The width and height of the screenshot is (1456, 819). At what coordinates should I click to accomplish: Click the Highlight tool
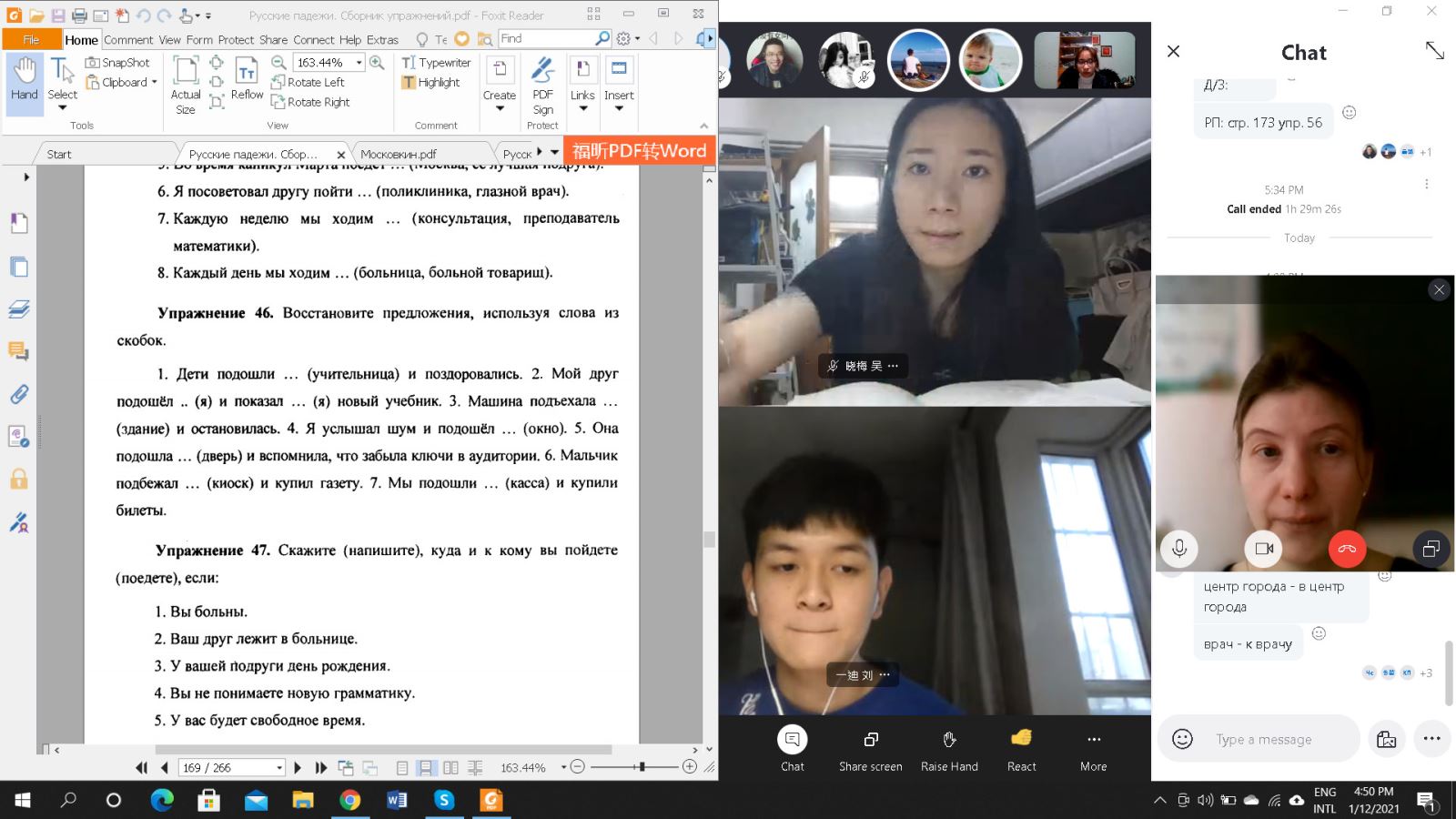430,83
